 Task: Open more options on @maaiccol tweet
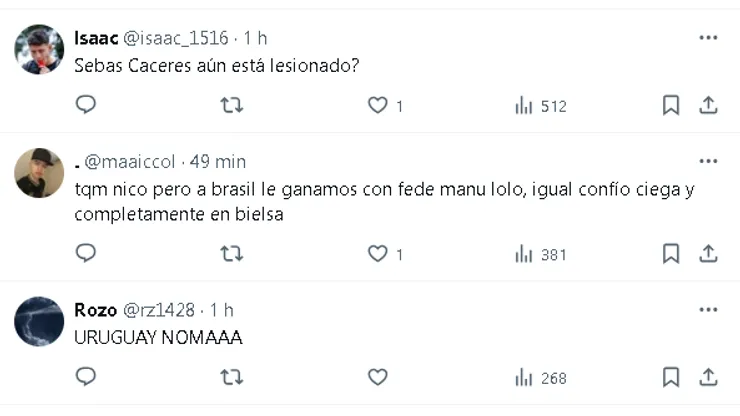pyautogui.click(x=708, y=161)
